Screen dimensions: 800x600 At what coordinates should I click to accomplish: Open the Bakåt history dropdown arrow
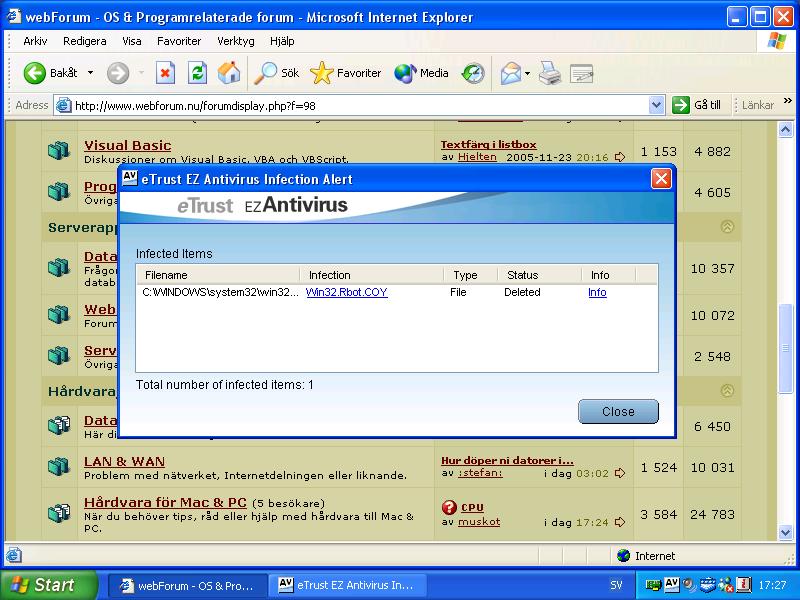tap(90, 73)
